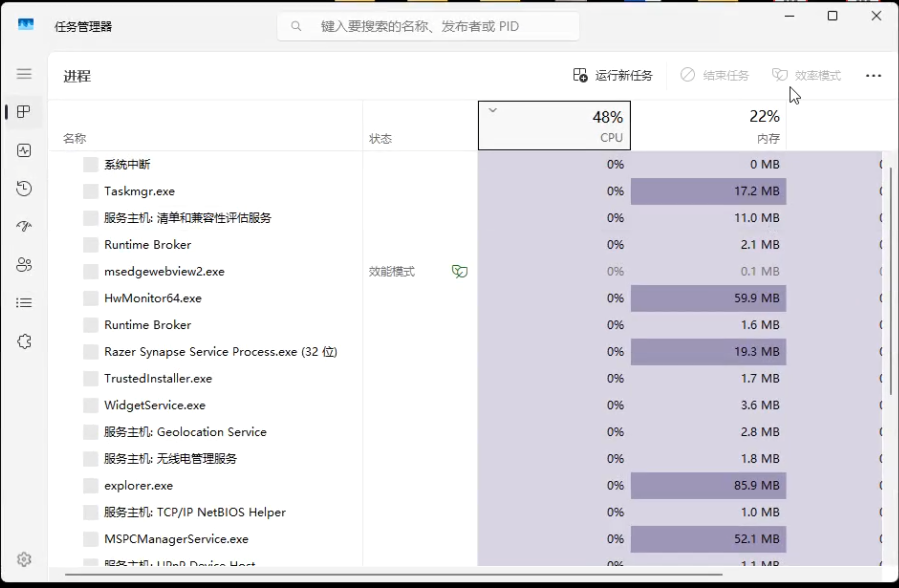Select 服务主机: 无线电管理服务 row
Viewport: 899px width, 588px height.
[x=466, y=458]
